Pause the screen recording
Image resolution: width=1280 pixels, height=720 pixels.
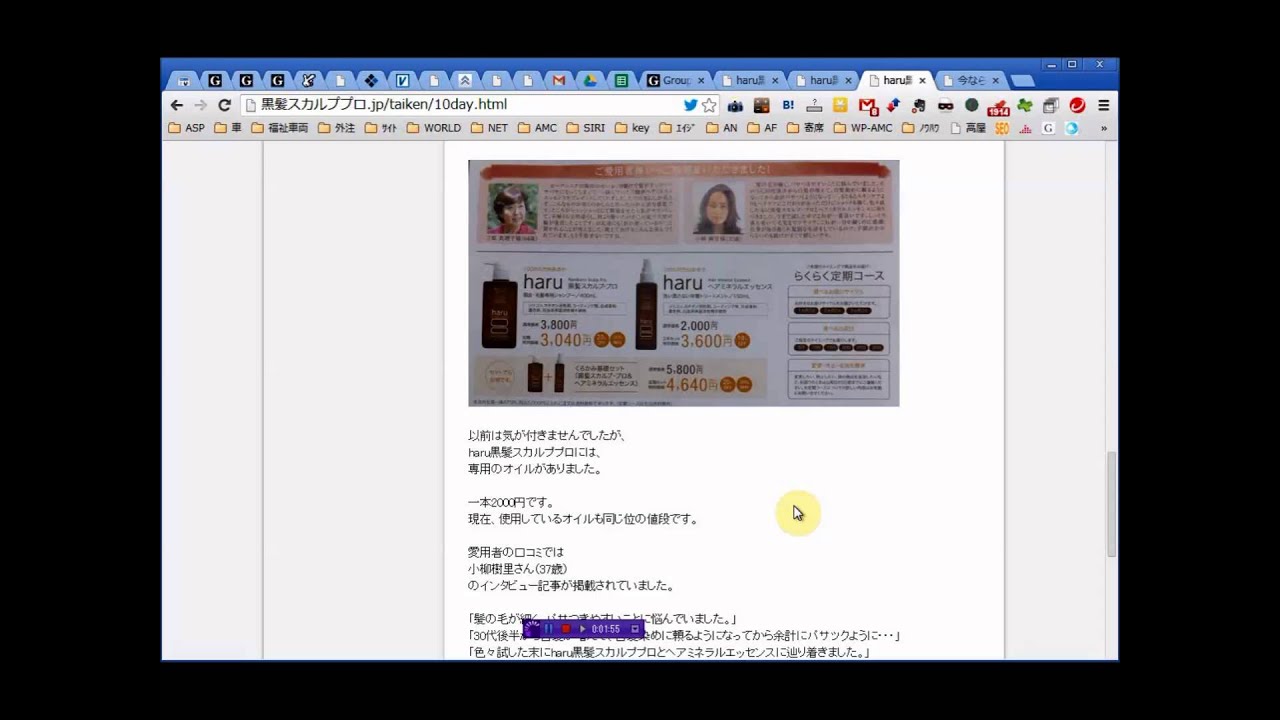[x=548, y=629]
